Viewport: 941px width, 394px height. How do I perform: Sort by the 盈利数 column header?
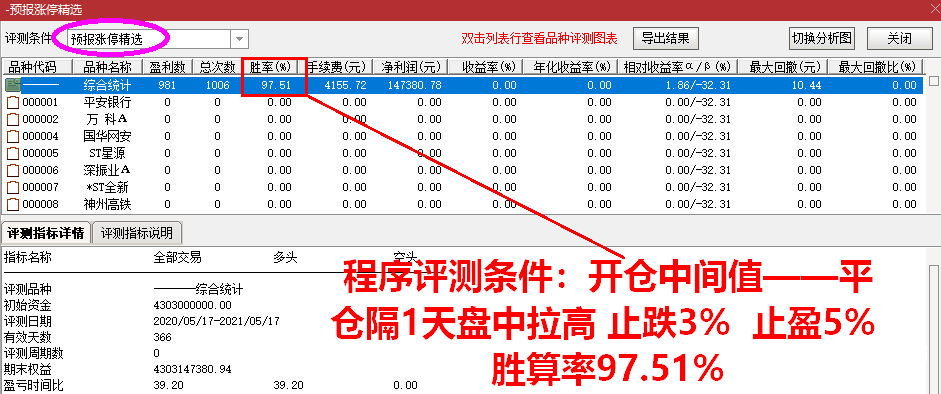[167, 67]
